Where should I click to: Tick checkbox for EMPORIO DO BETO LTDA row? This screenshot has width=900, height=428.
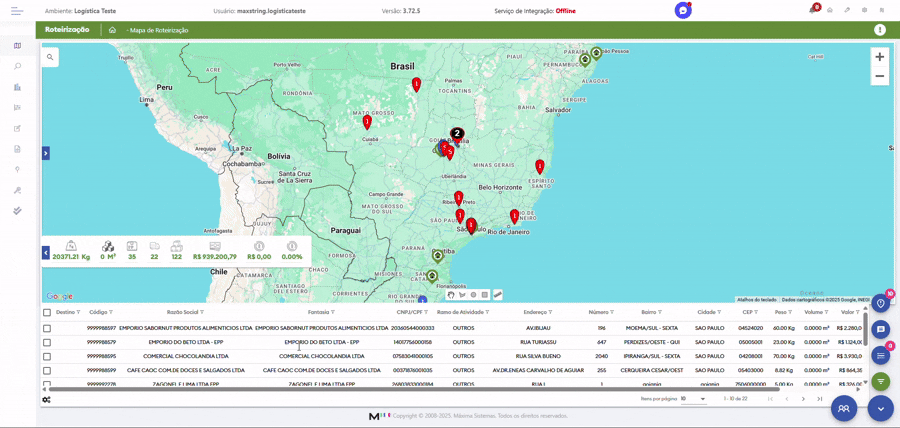point(47,342)
